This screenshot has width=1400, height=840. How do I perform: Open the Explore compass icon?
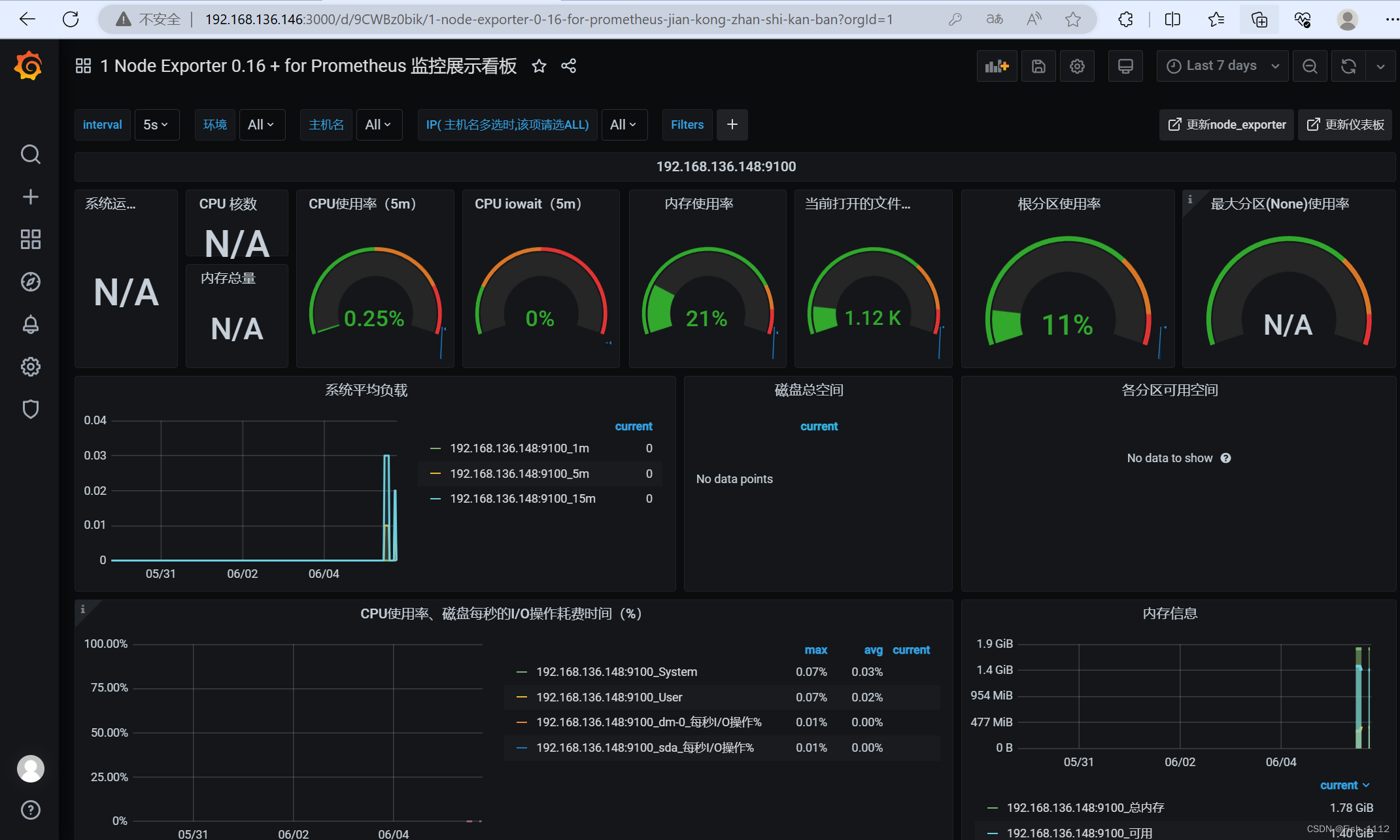(x=30, y=282)
